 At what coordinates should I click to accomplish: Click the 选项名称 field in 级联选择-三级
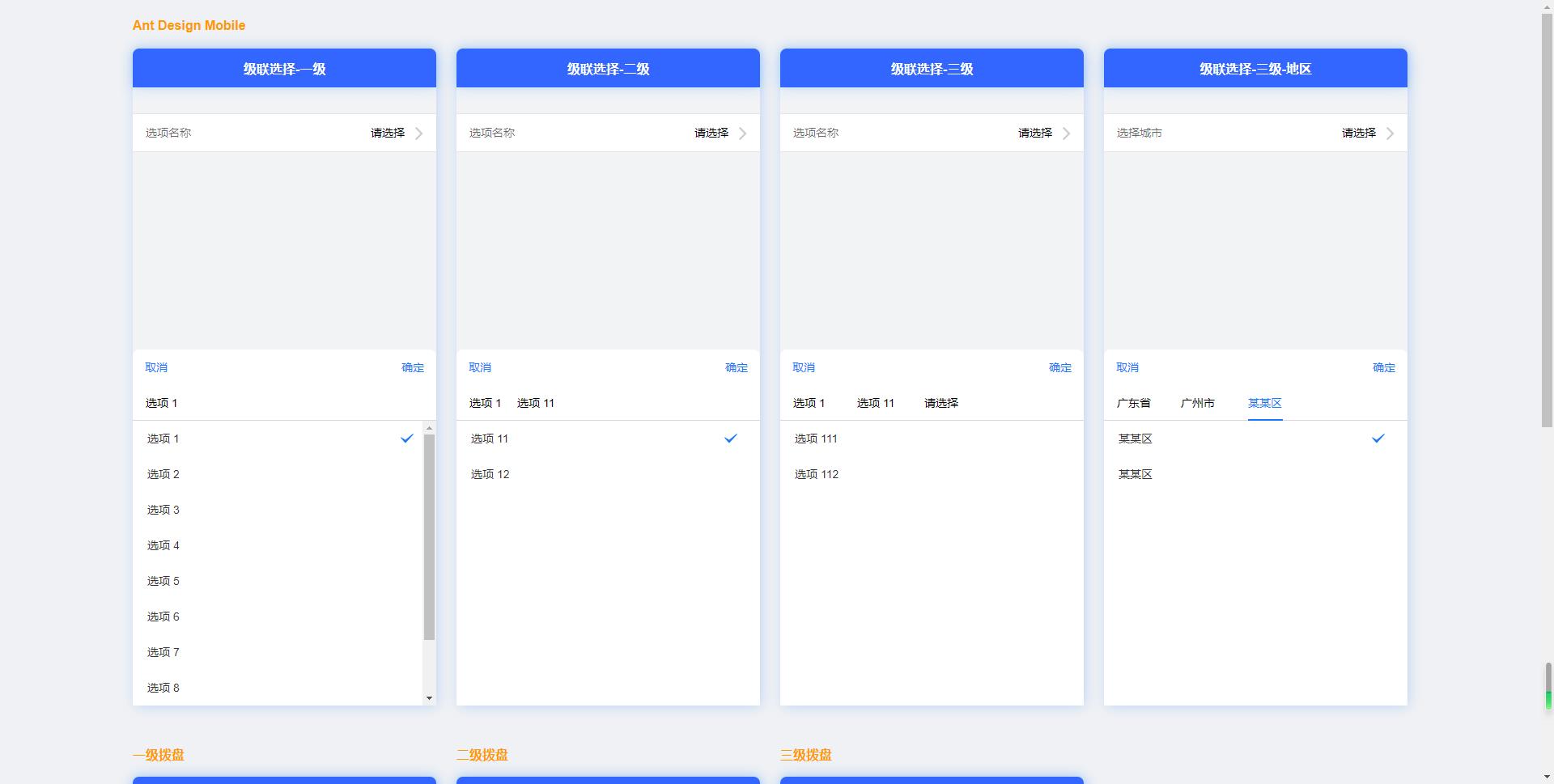pos(932,133)
